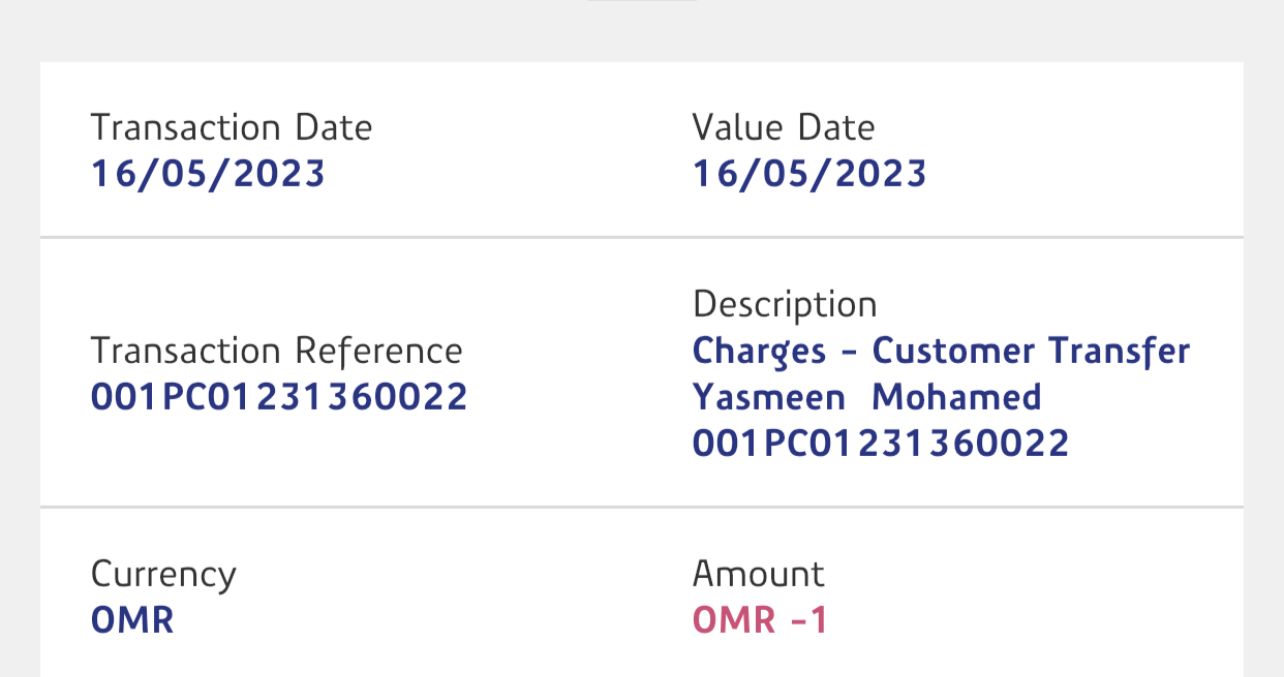Click Customer Transfer text in description
Screen dimensions: 1284x677
coord(1031,351)
